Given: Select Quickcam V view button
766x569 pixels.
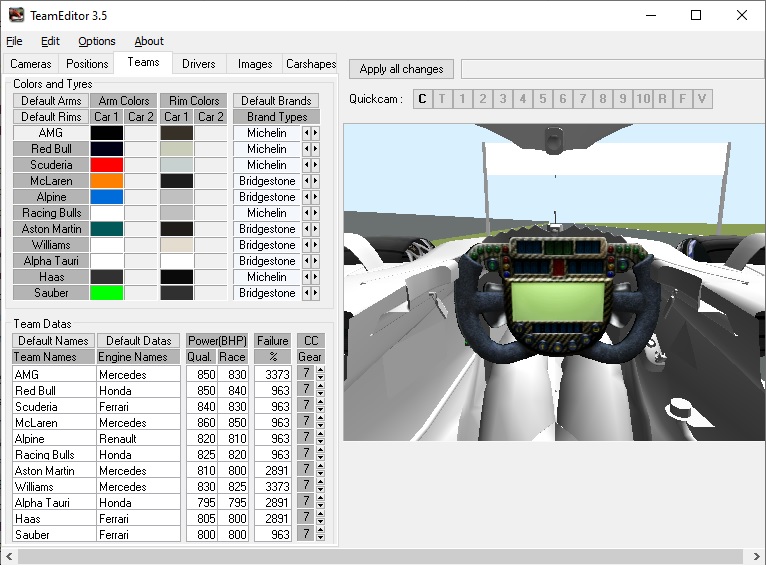Looking at the screenshot, I should pyautogui.click(x=702, y=99).
